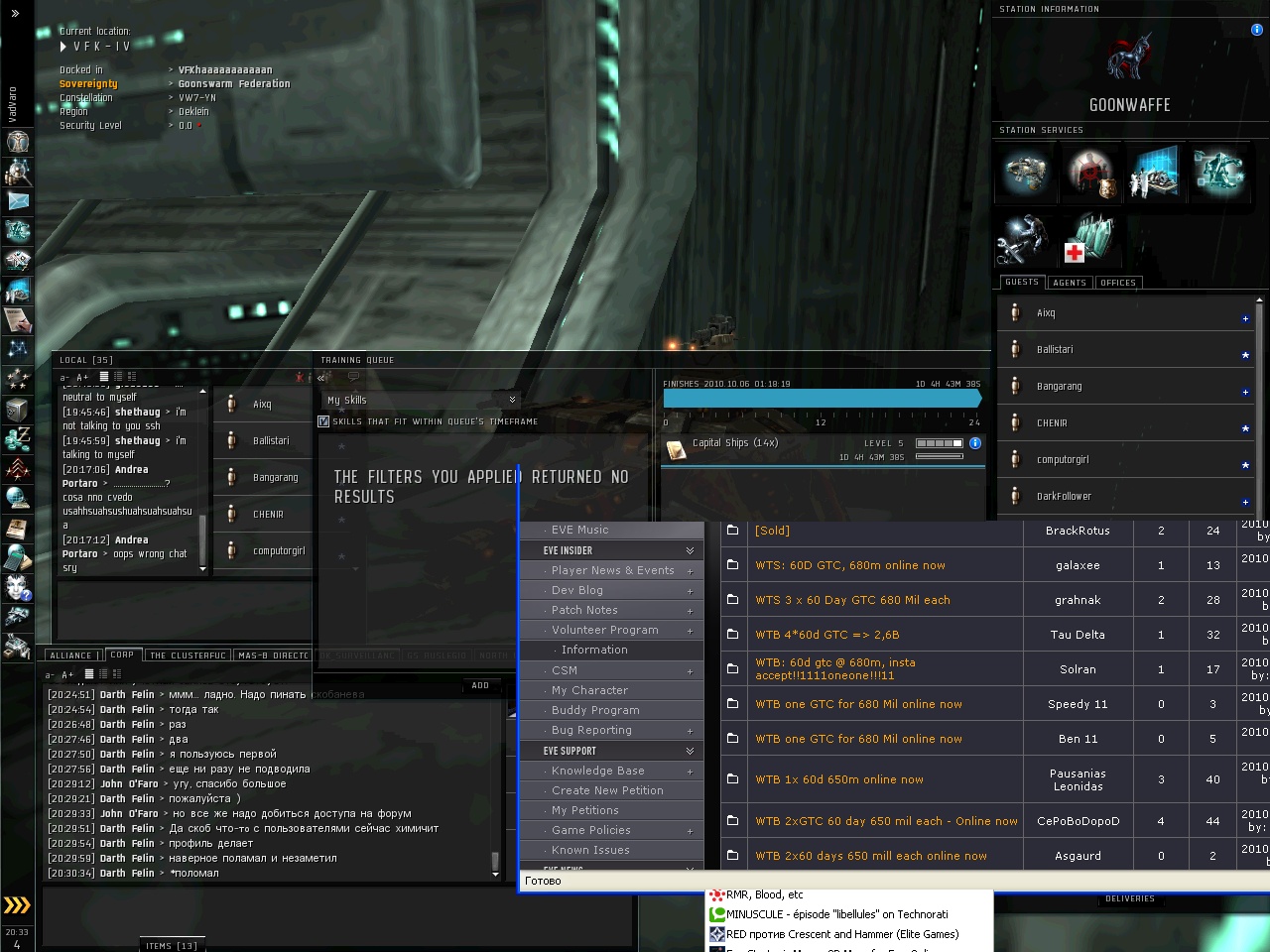Show info for Capital Ships skill
The width and height of the screenshot is (1270, 952).
(975, 443)
